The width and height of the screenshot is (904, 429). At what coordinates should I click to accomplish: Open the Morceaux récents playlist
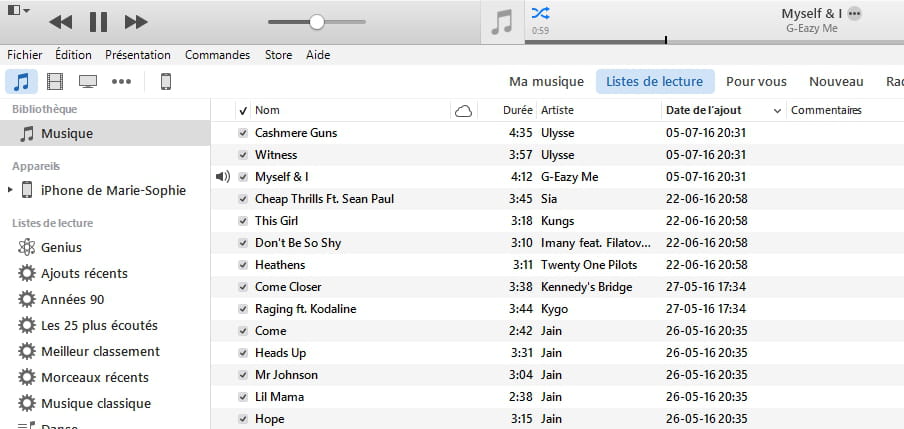pyautogui.click(x=95, y=377)
